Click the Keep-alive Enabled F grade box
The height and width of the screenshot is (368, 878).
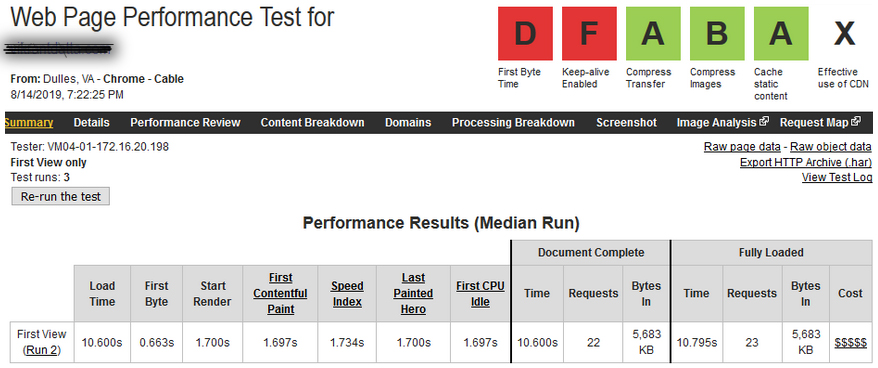tap(589, 34)
